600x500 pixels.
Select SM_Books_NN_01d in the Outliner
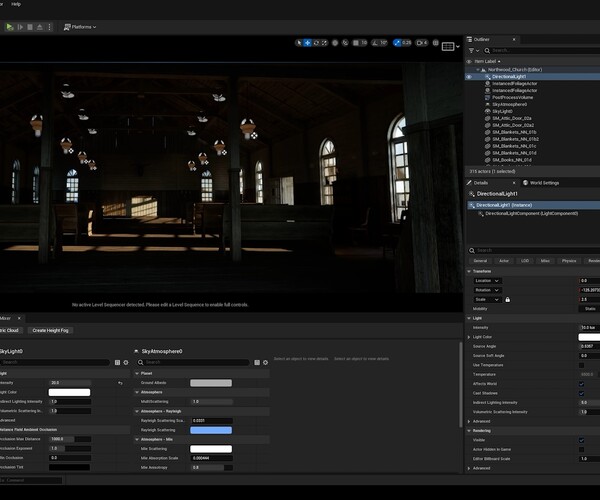pos(512,160)
